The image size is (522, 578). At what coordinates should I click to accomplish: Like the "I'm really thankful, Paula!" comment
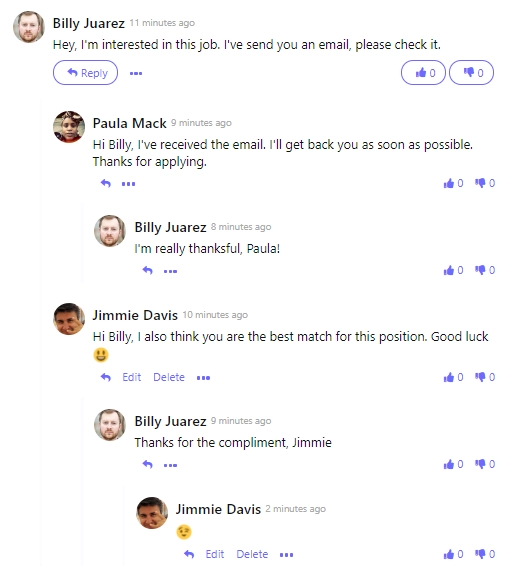(x=453, y=271)
